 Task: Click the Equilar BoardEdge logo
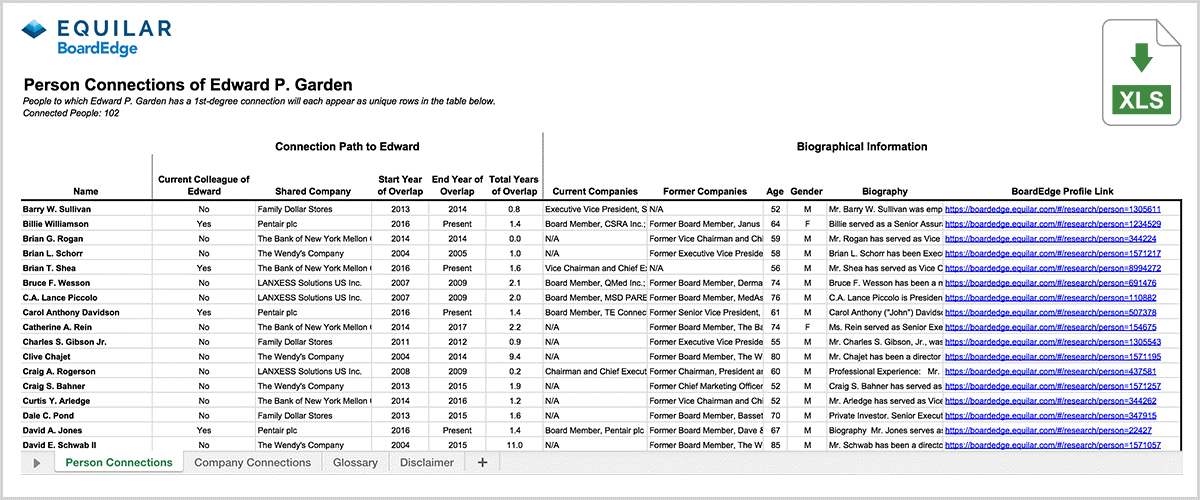click(98, 38)
